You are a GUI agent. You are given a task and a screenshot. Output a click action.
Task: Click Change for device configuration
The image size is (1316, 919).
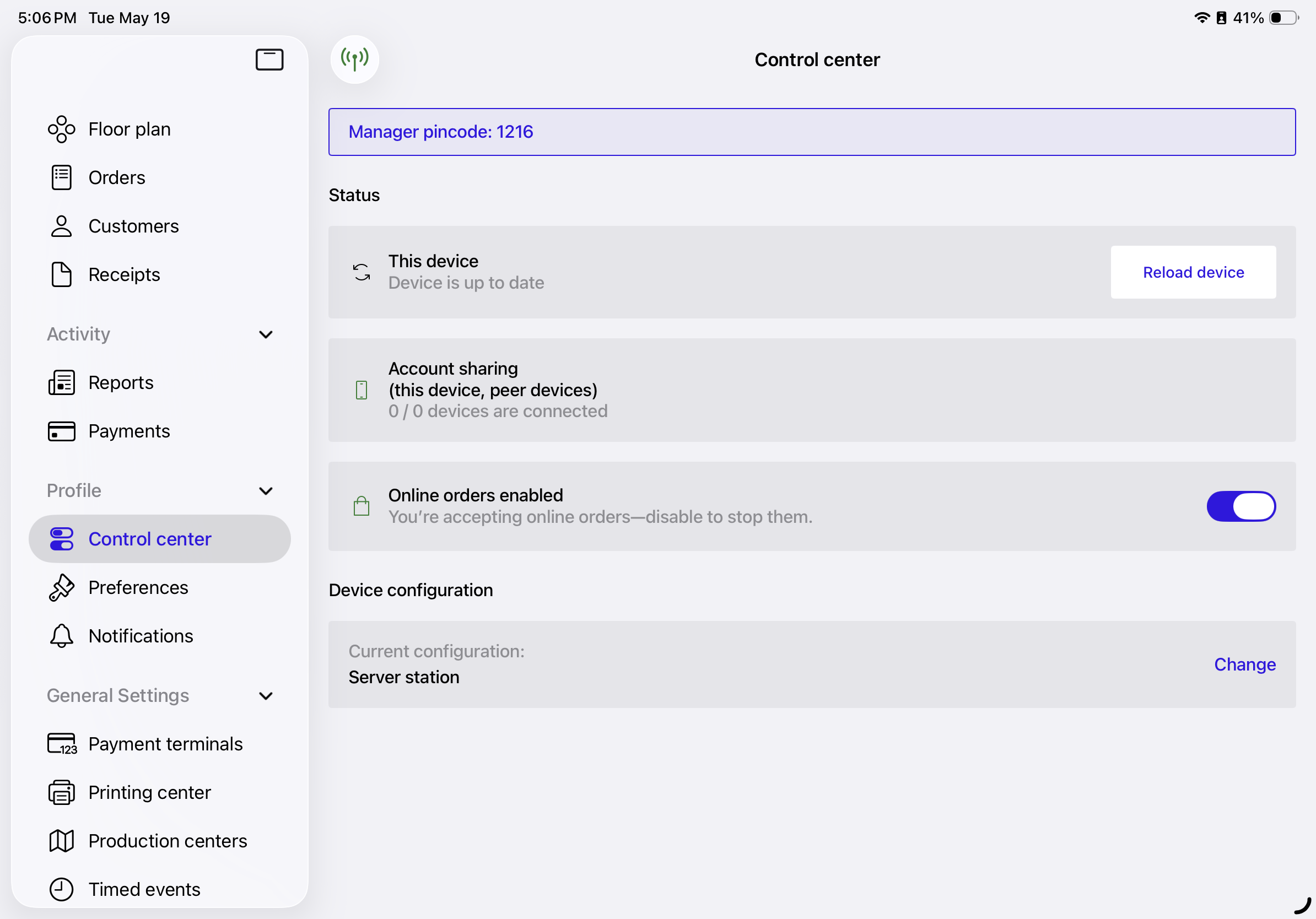click(x=1245, y=664)
